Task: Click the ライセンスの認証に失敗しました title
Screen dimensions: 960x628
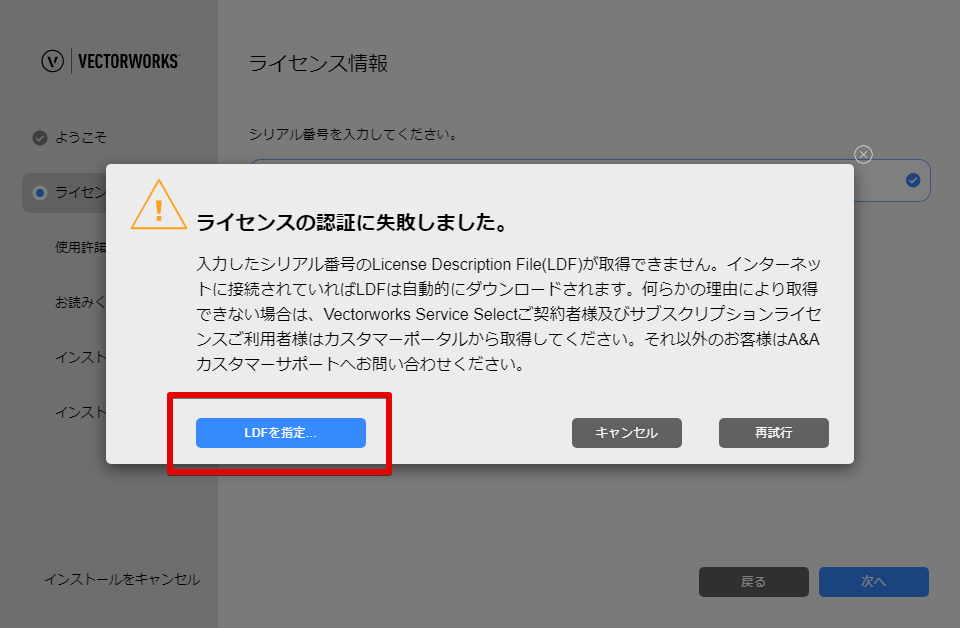Action: pos(352,222)
